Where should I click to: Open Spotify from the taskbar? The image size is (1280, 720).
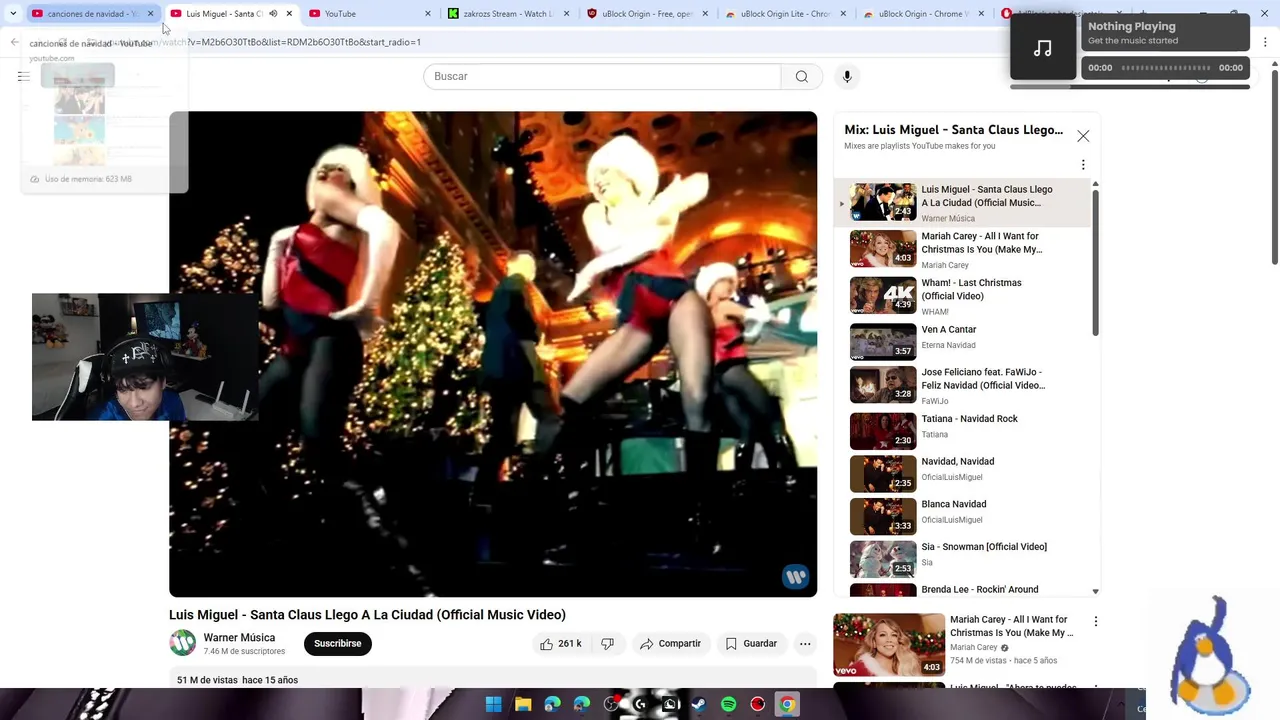click(728, 704)
